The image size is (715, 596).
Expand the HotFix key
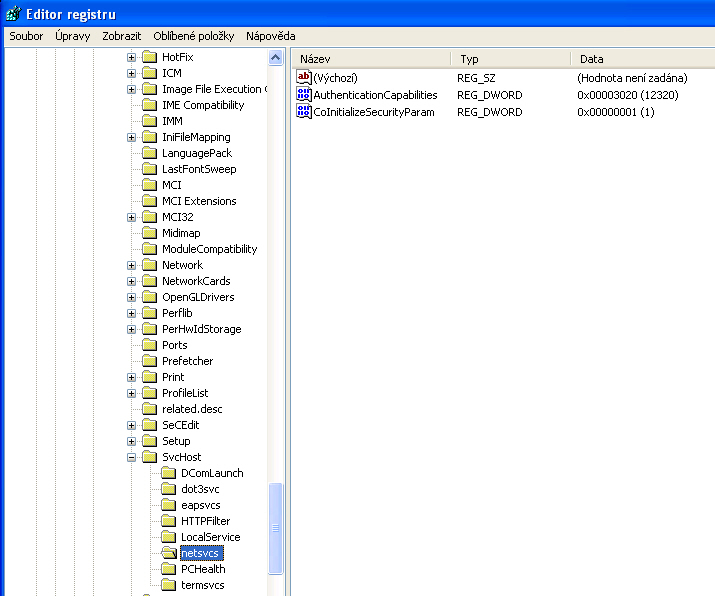pyautogui.click(x=131, y=57)
